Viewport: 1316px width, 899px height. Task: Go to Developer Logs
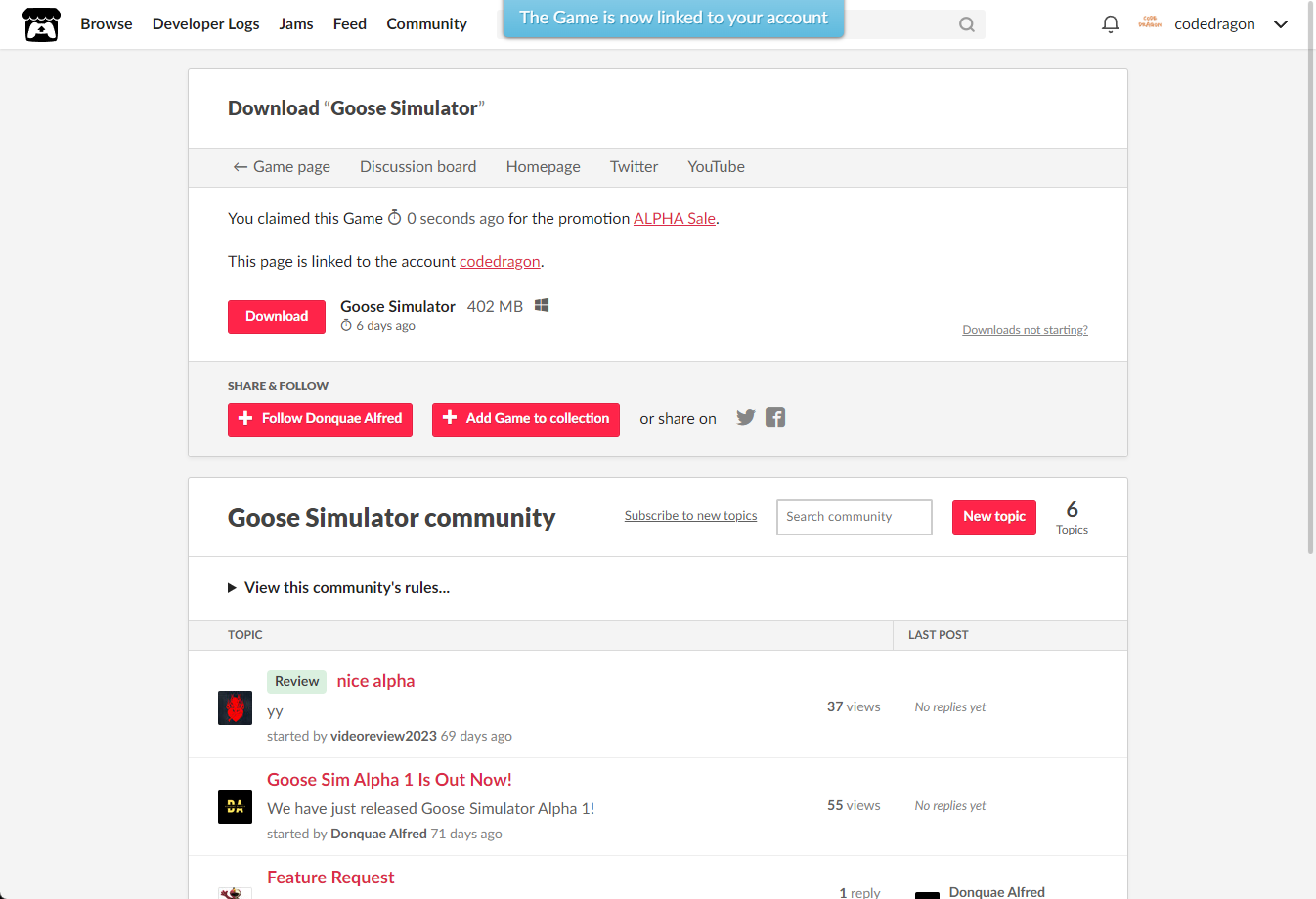(x=206, y=23)
